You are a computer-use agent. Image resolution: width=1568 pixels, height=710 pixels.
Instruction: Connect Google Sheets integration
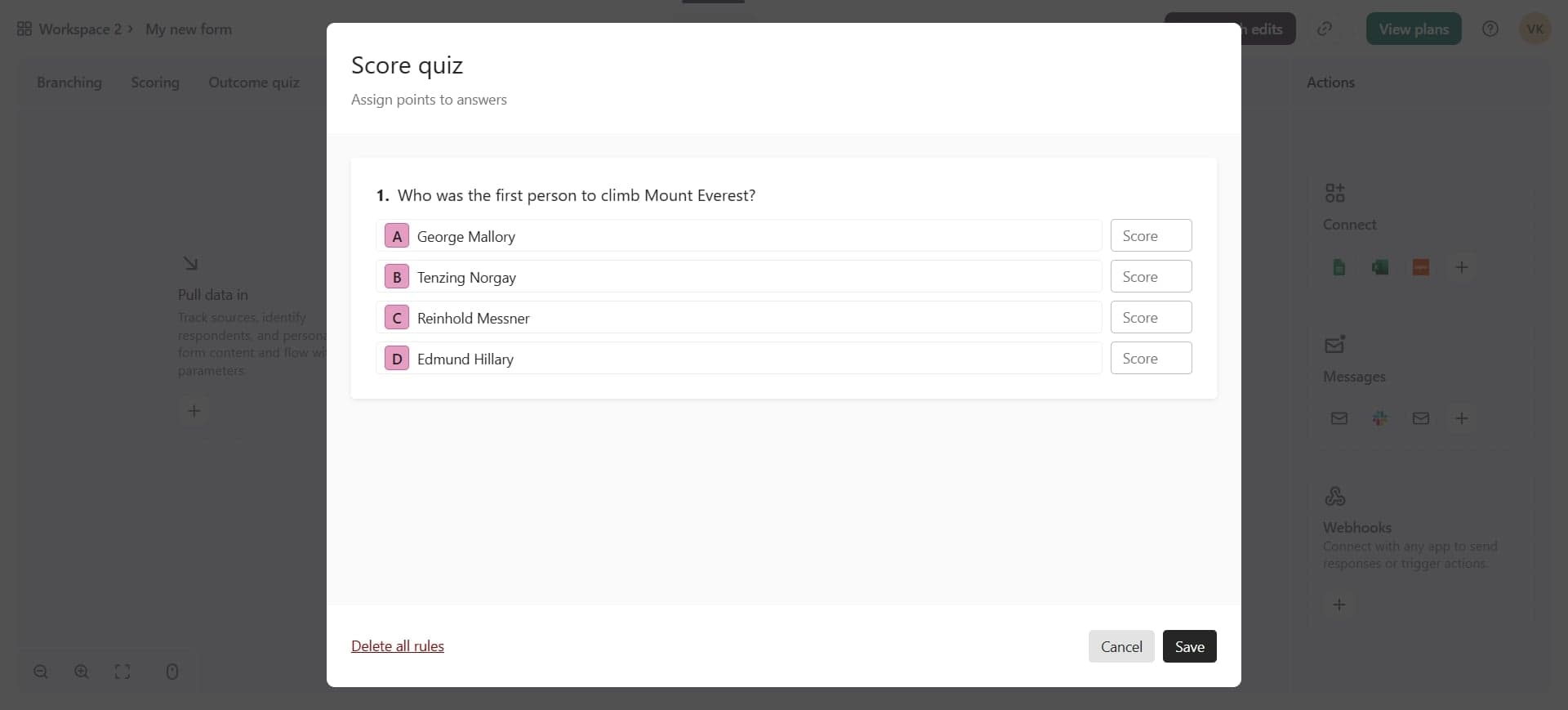pos(1339,267)
